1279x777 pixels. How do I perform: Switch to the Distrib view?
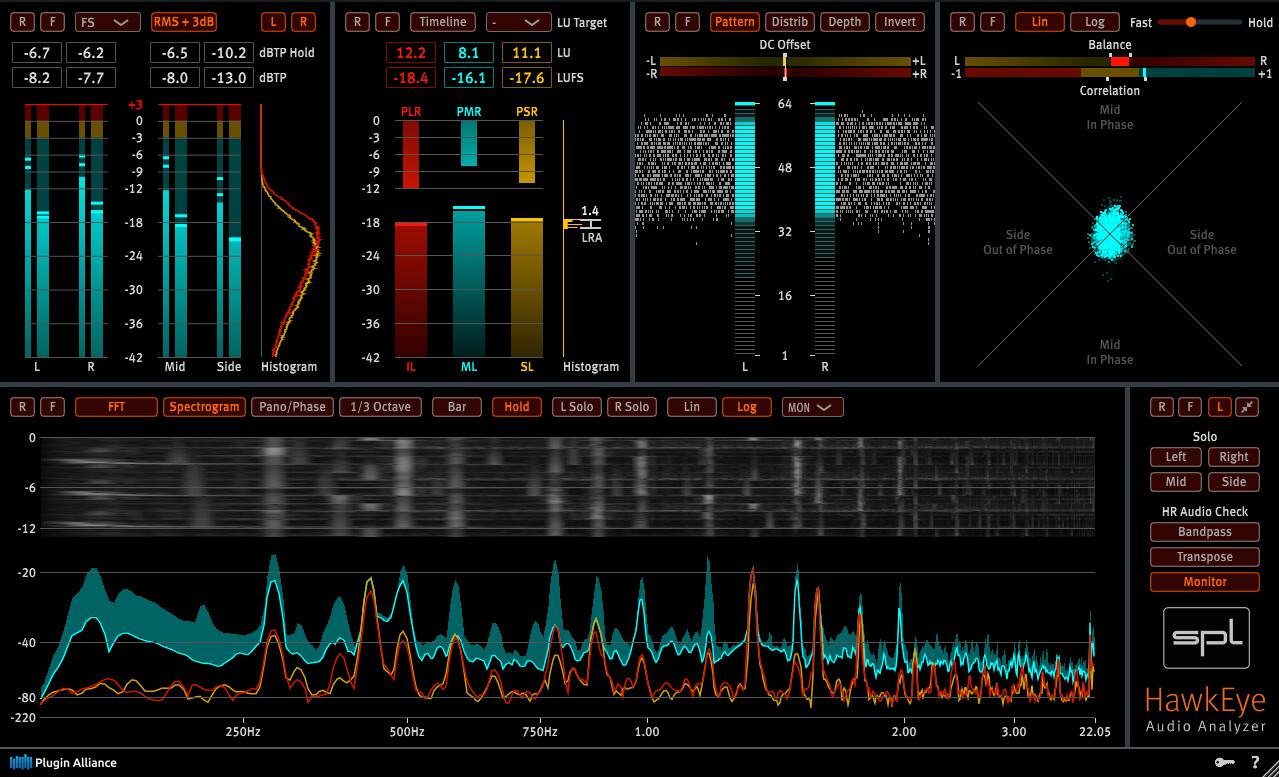(x=790, y=21)
